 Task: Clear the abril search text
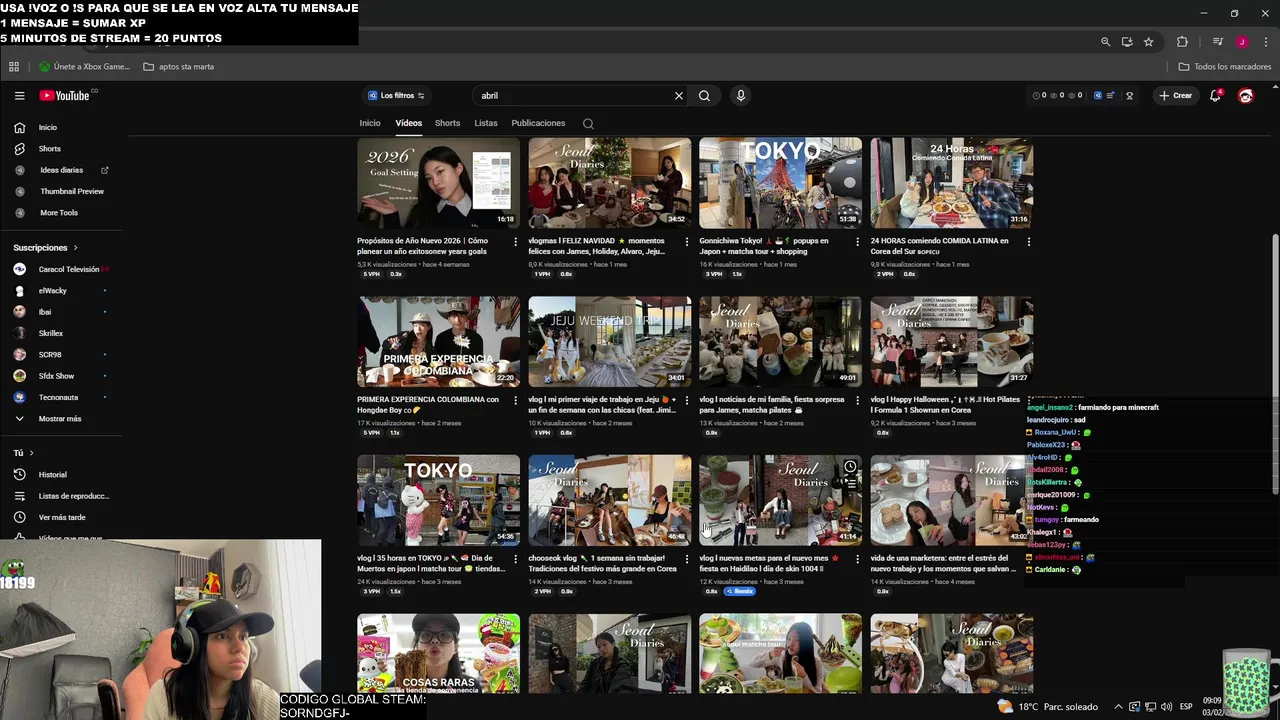point(678,96)
